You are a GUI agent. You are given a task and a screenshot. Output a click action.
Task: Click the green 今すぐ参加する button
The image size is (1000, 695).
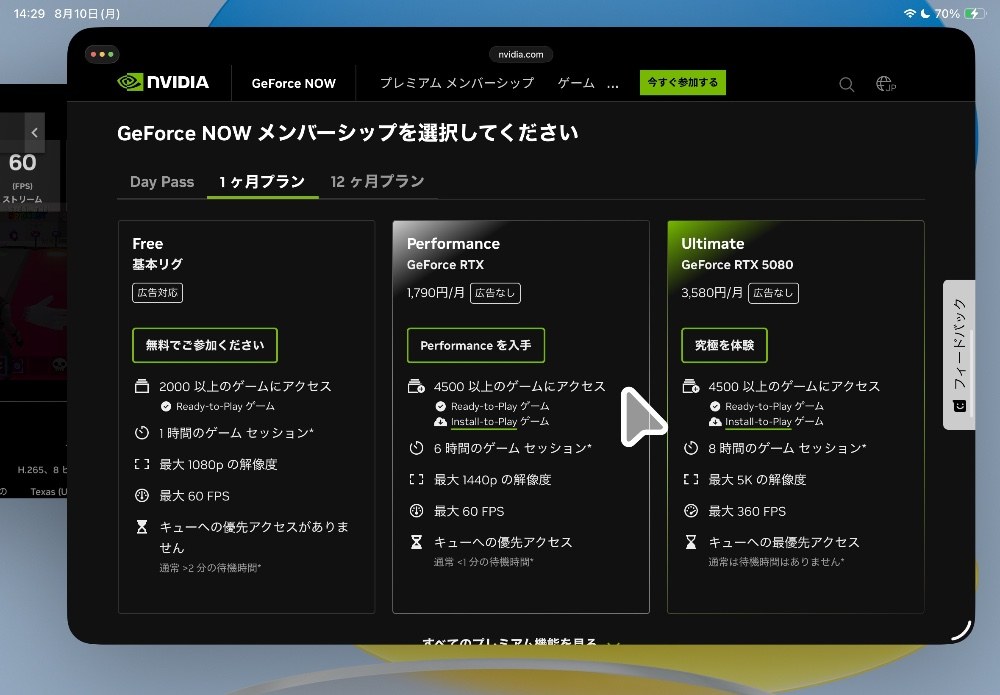[x=682, y=82]
